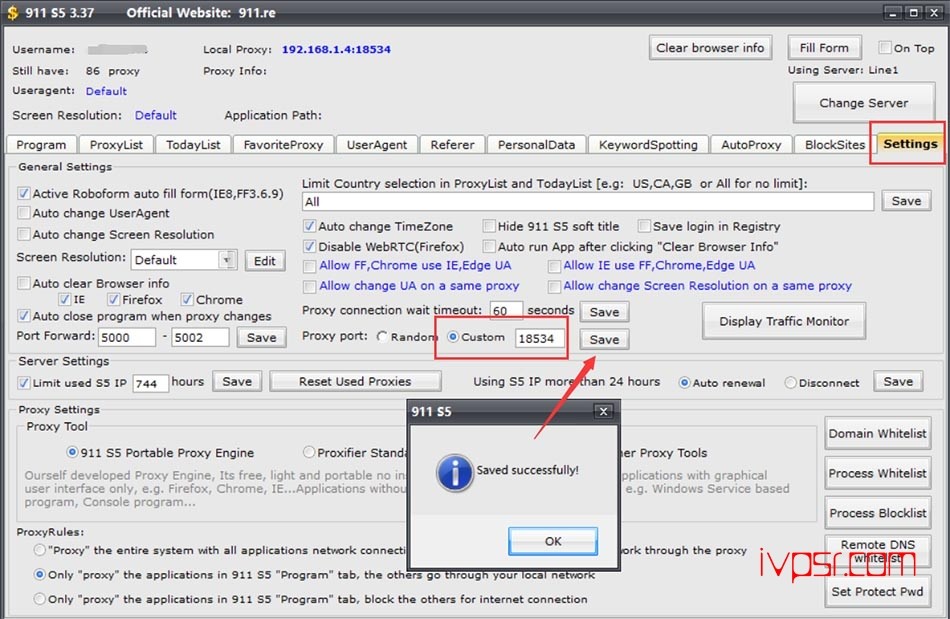Image resolution: width=950 pixels, height=619 pixels.
Task: Select the Random proxy port option
Action: pos(382,336)
